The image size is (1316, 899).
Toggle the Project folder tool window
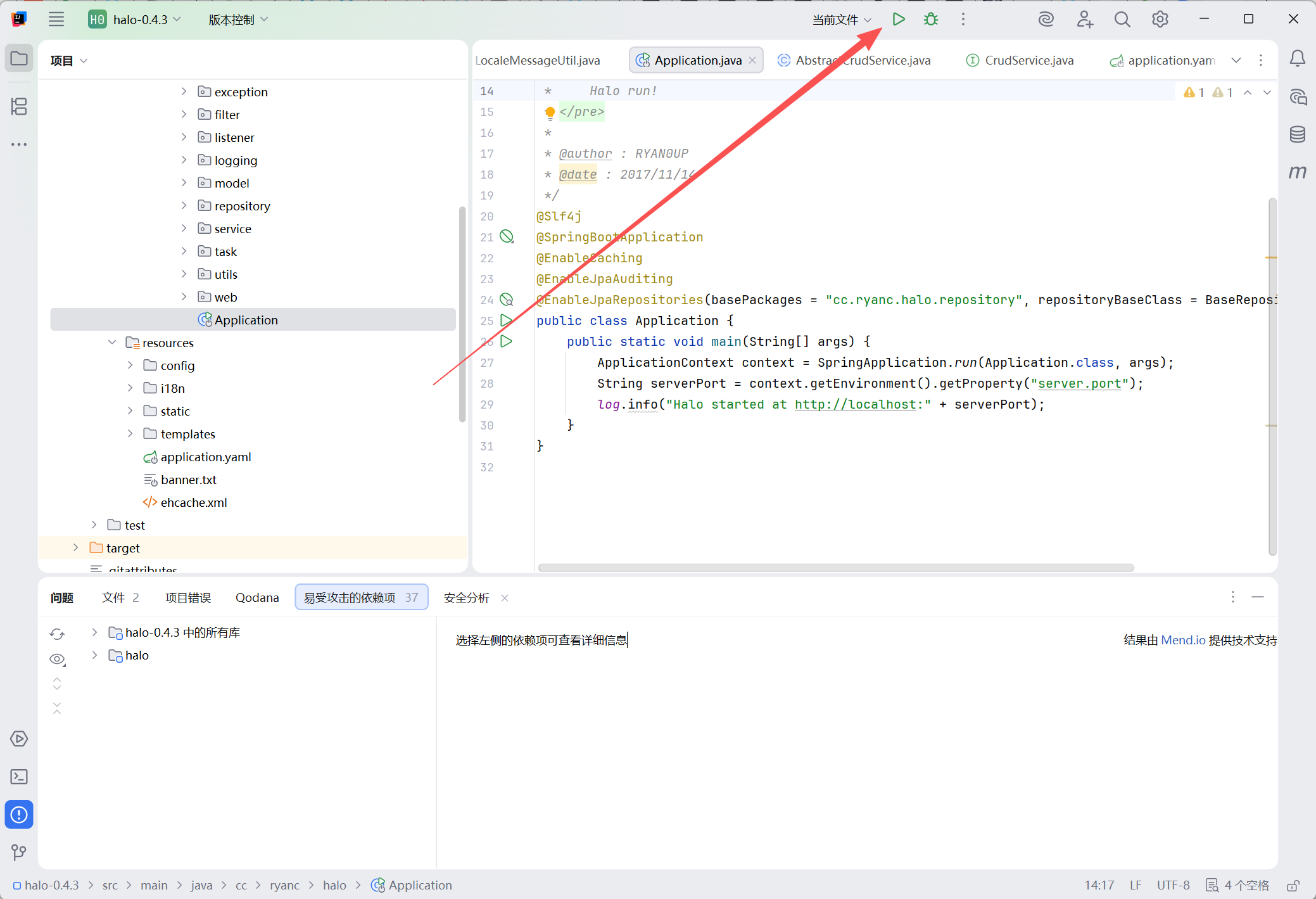coord(19,59)
